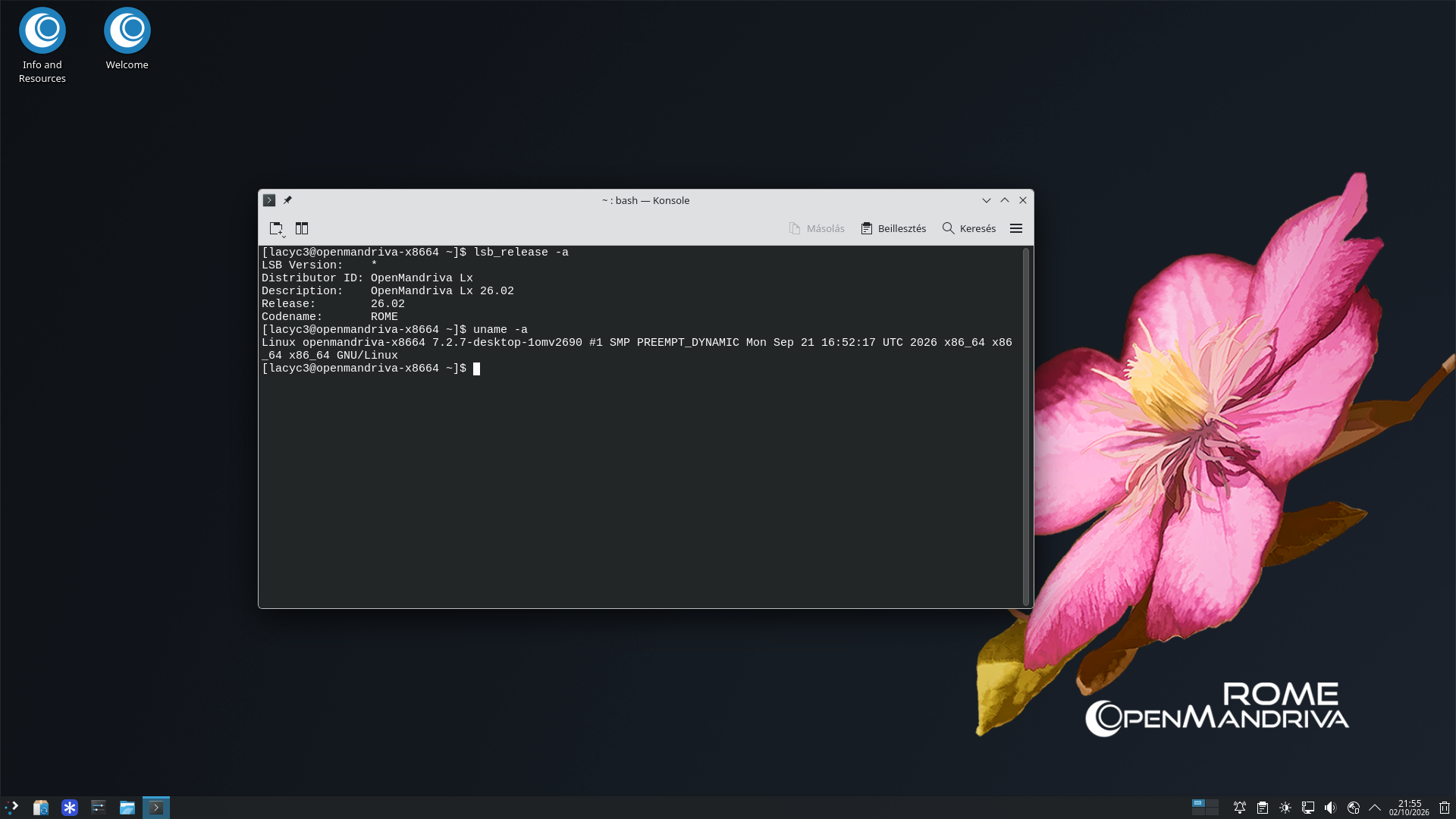Image resolution: width=1456 pixels, height=819 pixels.
Task: Open the blue asterisk app in taskbar
Action: [x=70, y=808]
